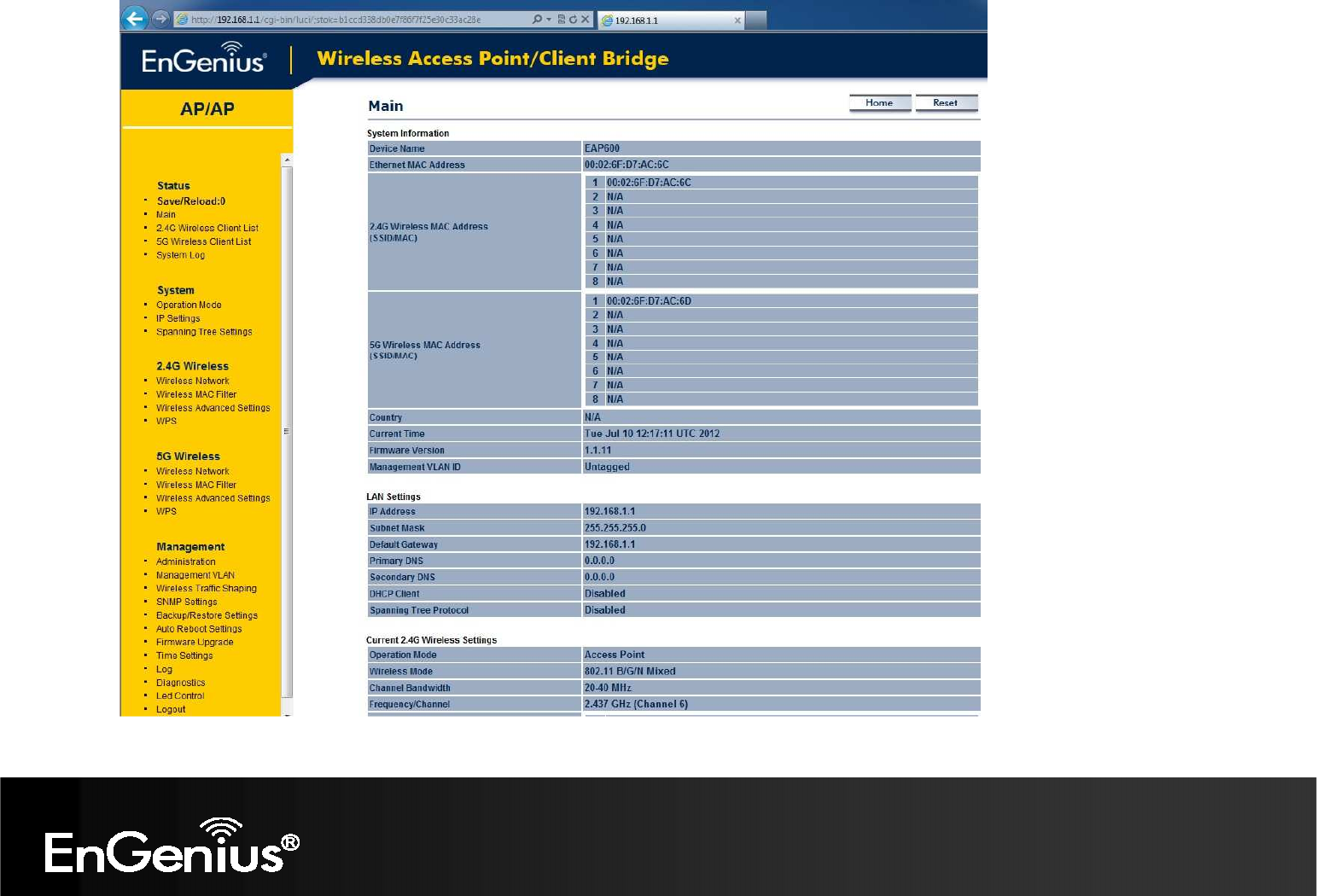The image size is (1317, 896).
Task: Click the EnGenius logo in header
Action: 204,58
